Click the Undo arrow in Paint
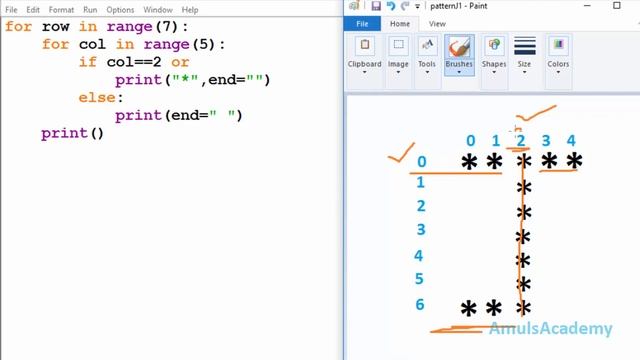Screen dimensions: 640x360 point(391,6)
